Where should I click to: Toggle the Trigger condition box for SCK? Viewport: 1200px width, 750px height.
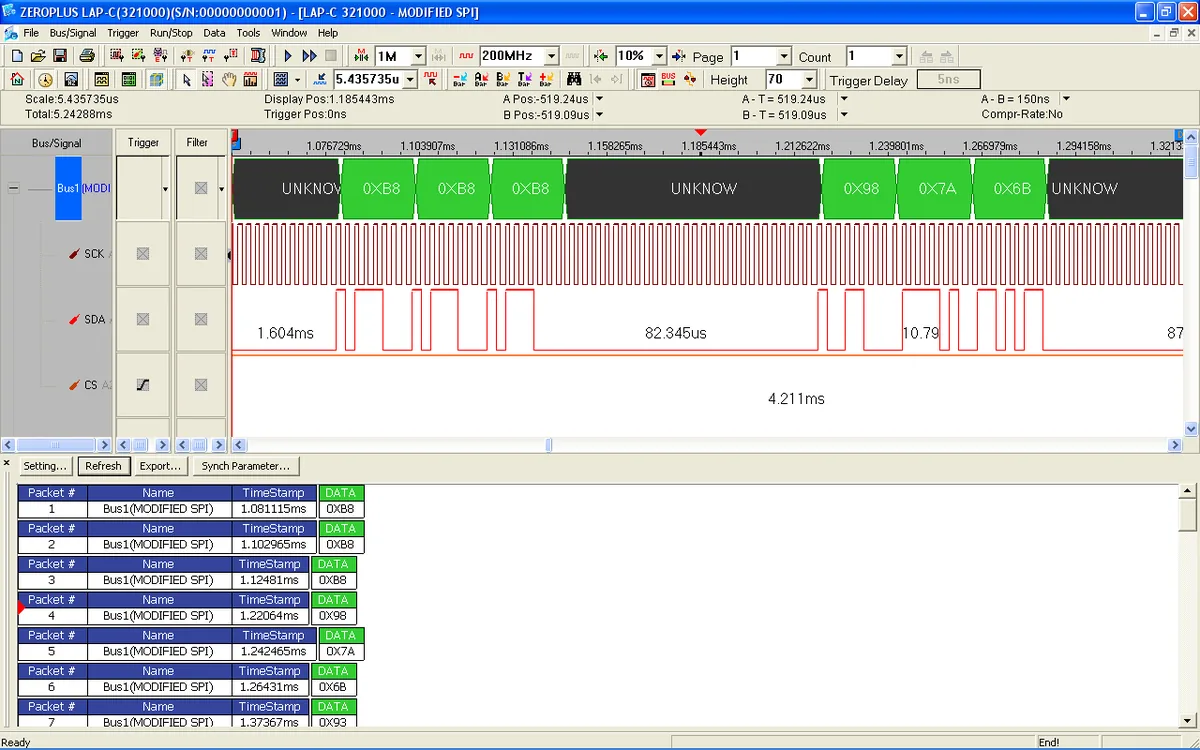pyautogui.click(x=143, y=253)
